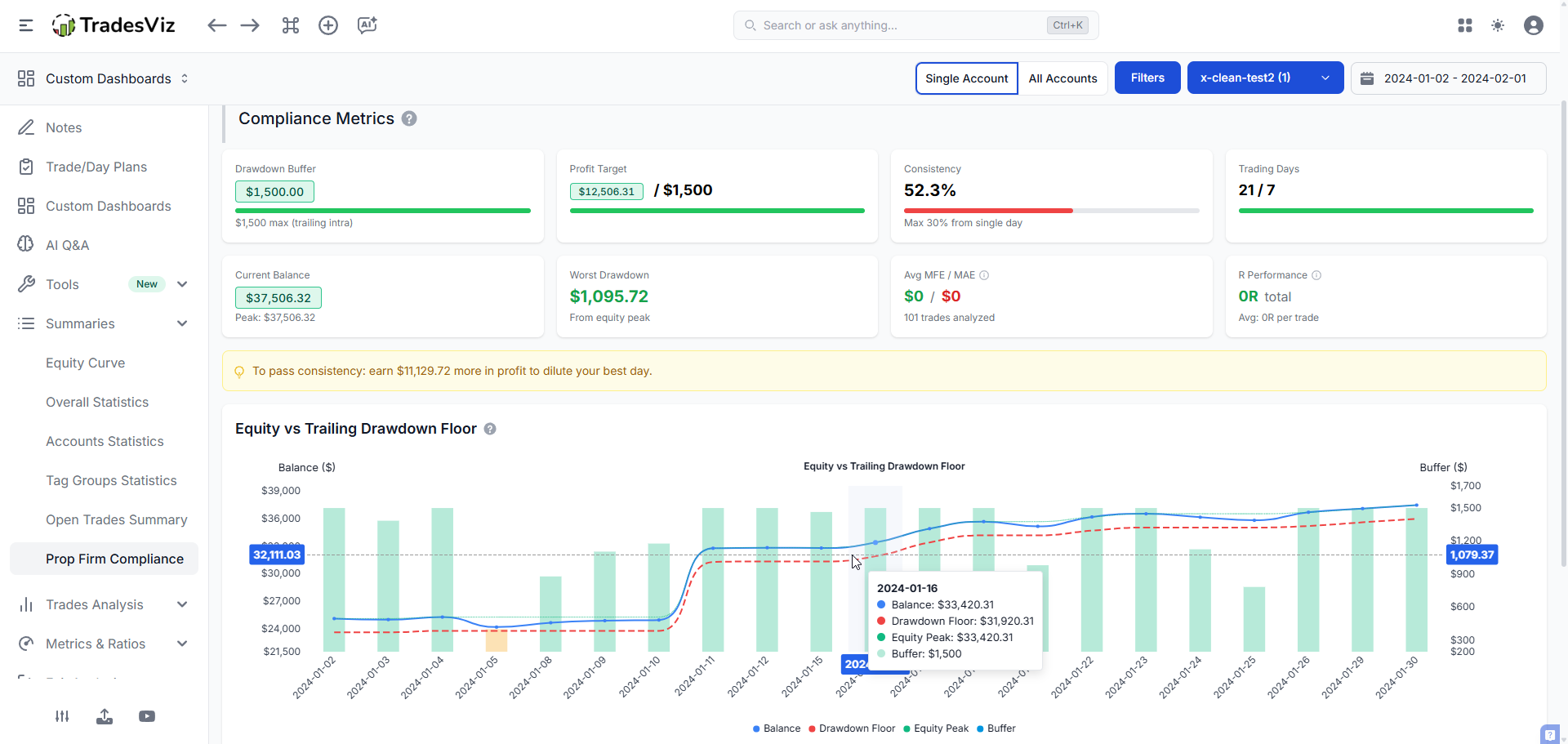The width and height of the screenshot is (1568, 744).
Task: Expand the x-clean-test2 account dropdown
Action: click(1325, 78)
